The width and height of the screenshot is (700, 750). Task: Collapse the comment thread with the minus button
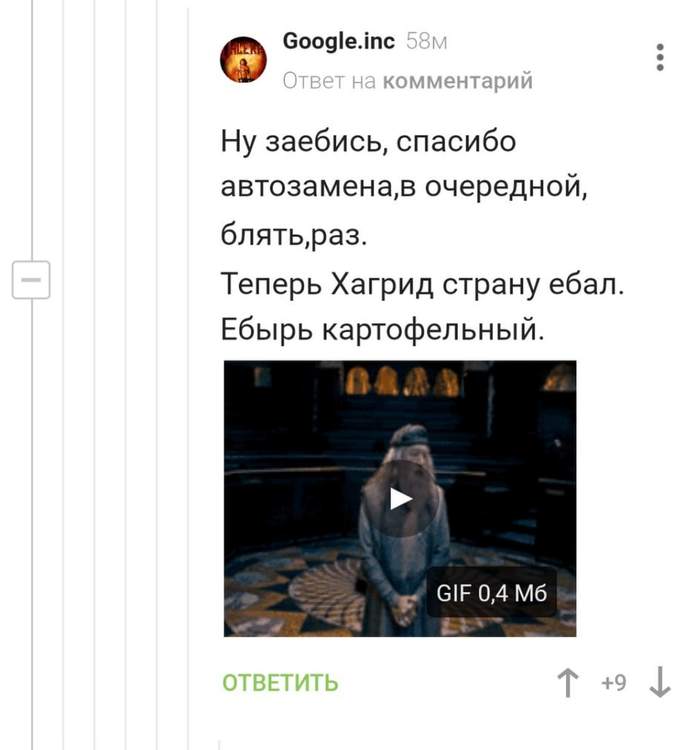31,280
